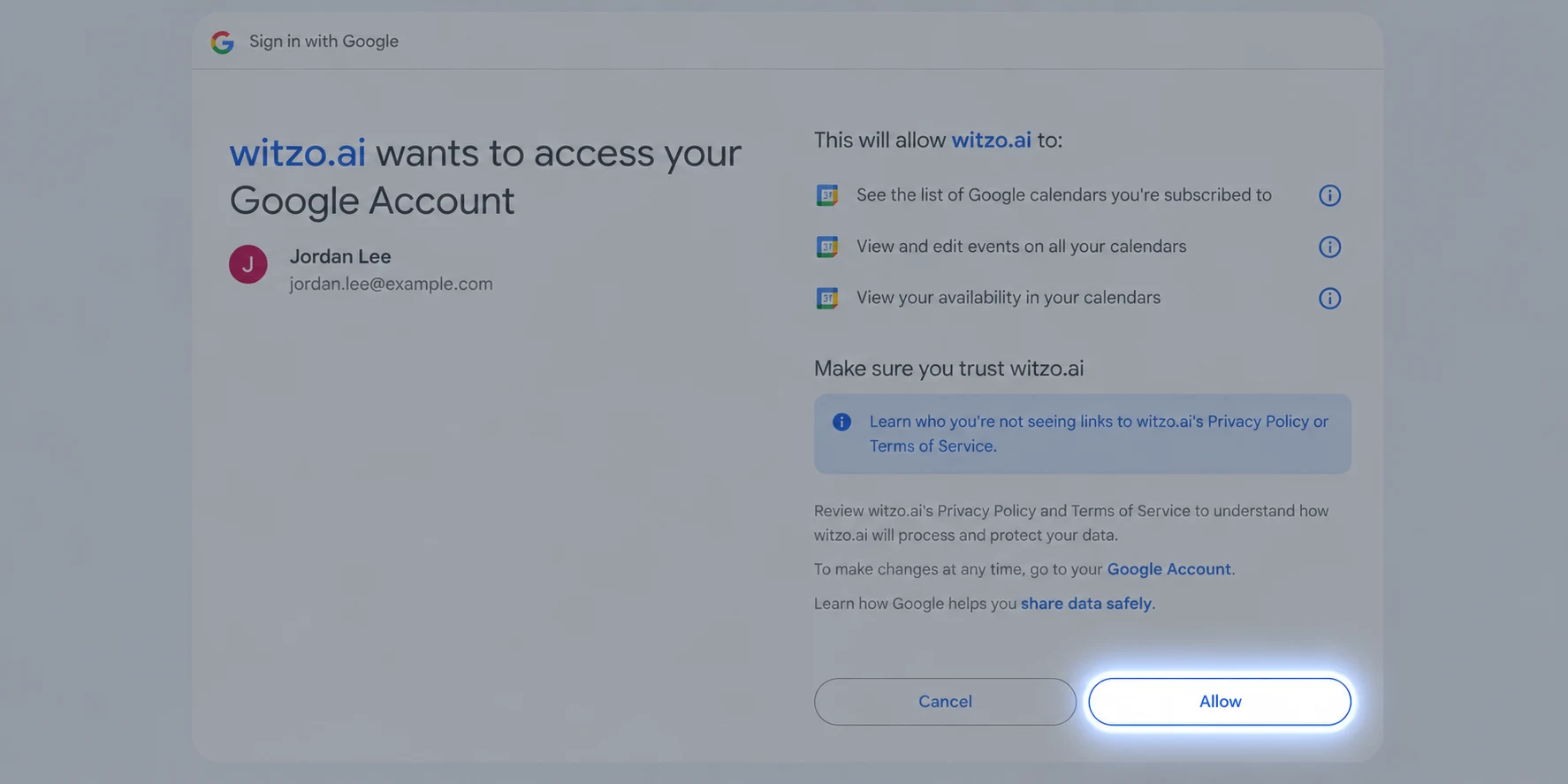This screenshot has width=1568, height=784.
Task: Click calendar icon beside 'See the list' permission
Action: click(827, 195)
